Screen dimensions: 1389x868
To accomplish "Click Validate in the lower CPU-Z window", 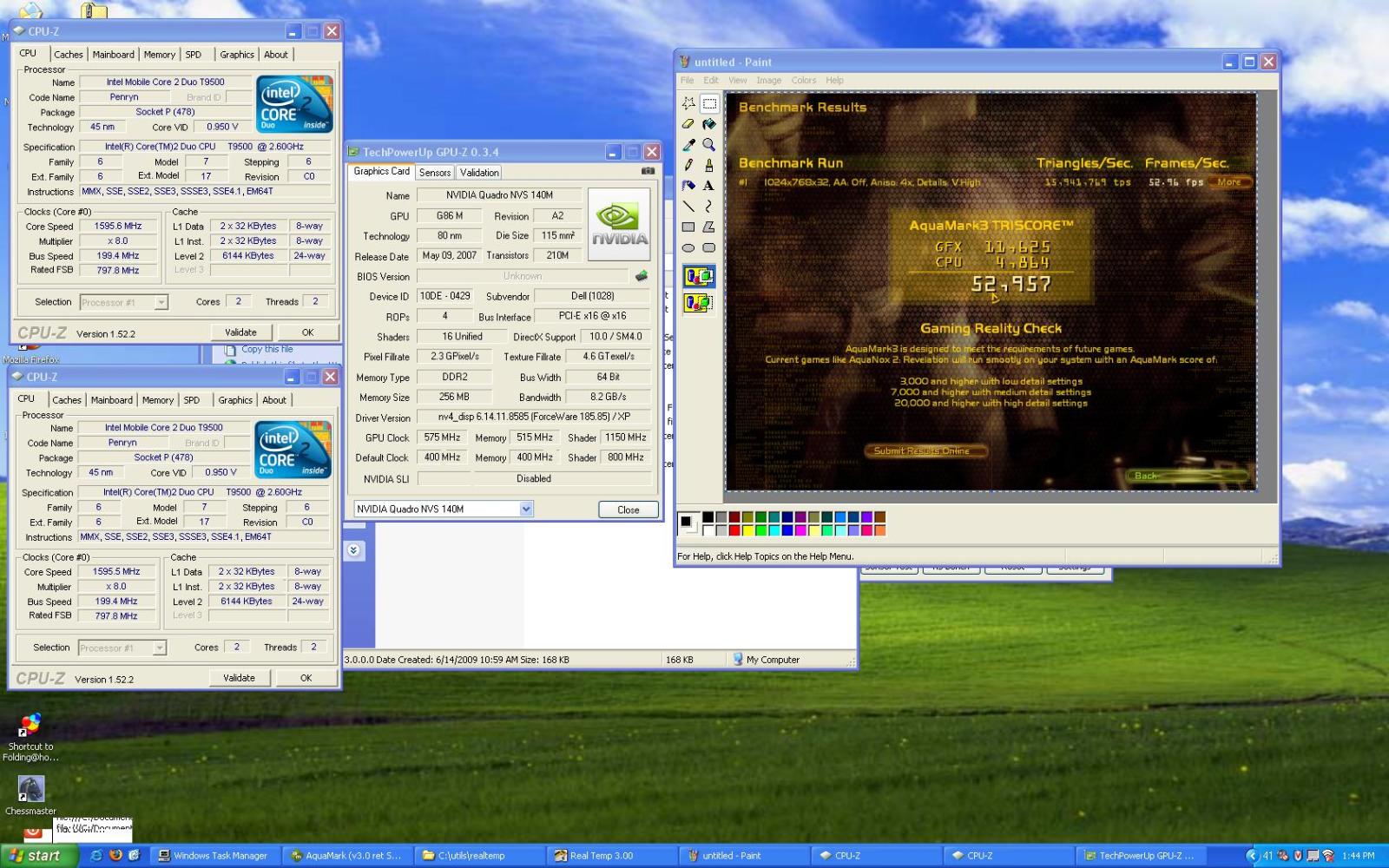I will click(239, 678).
